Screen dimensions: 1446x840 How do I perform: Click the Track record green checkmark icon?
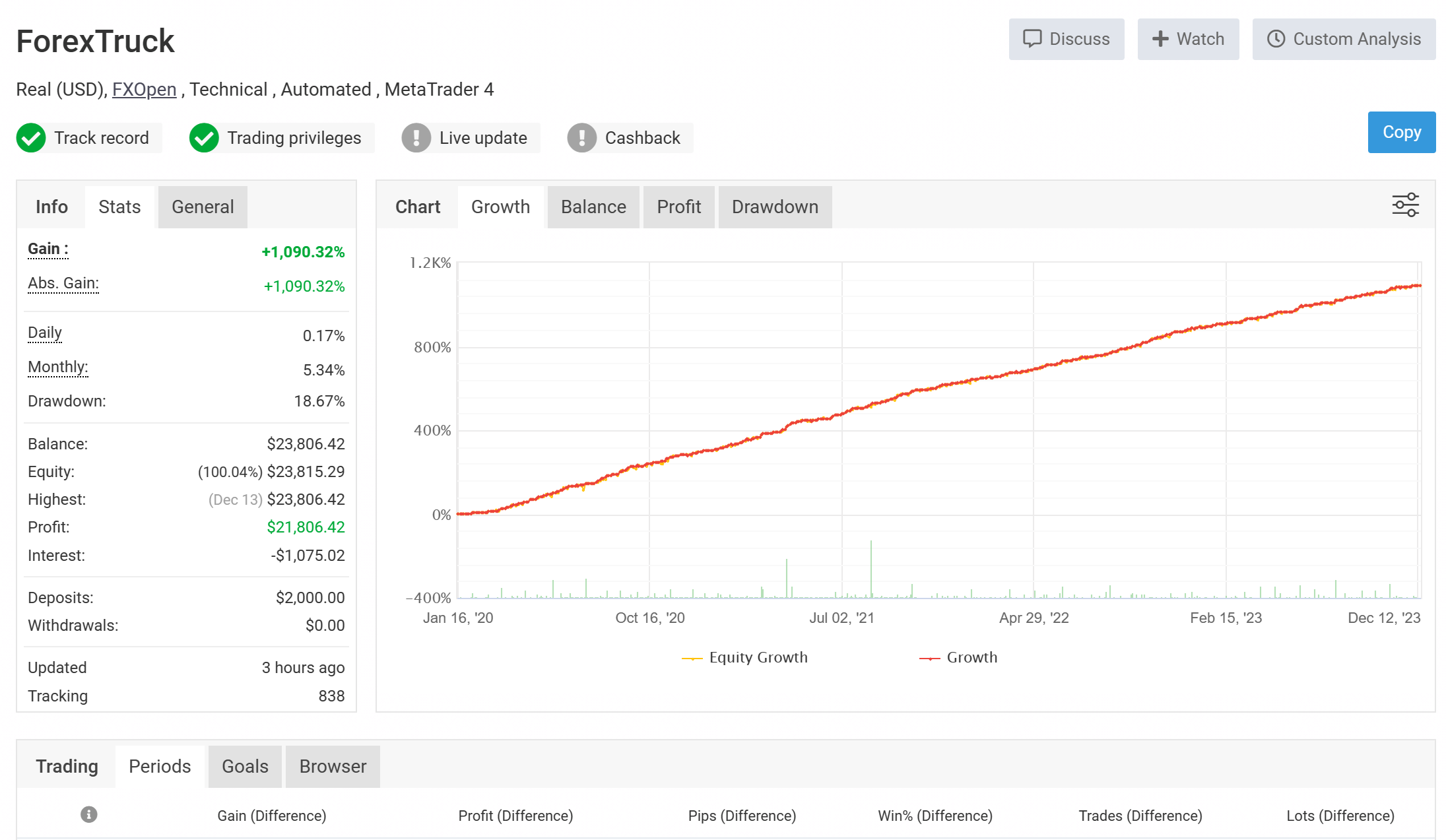(x=31, y=138)
